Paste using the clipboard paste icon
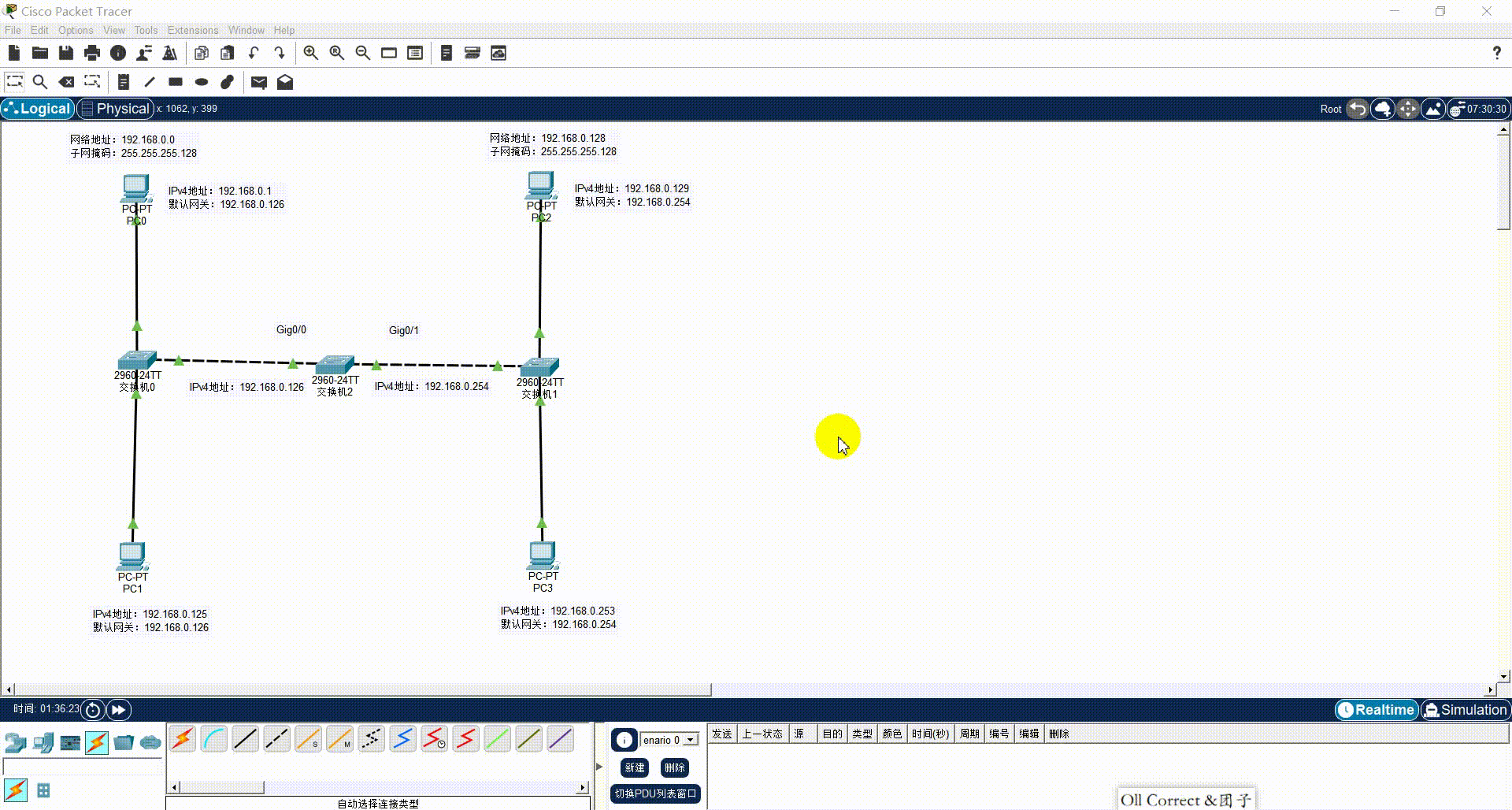The image size is (1512, 810). (228, 53)
